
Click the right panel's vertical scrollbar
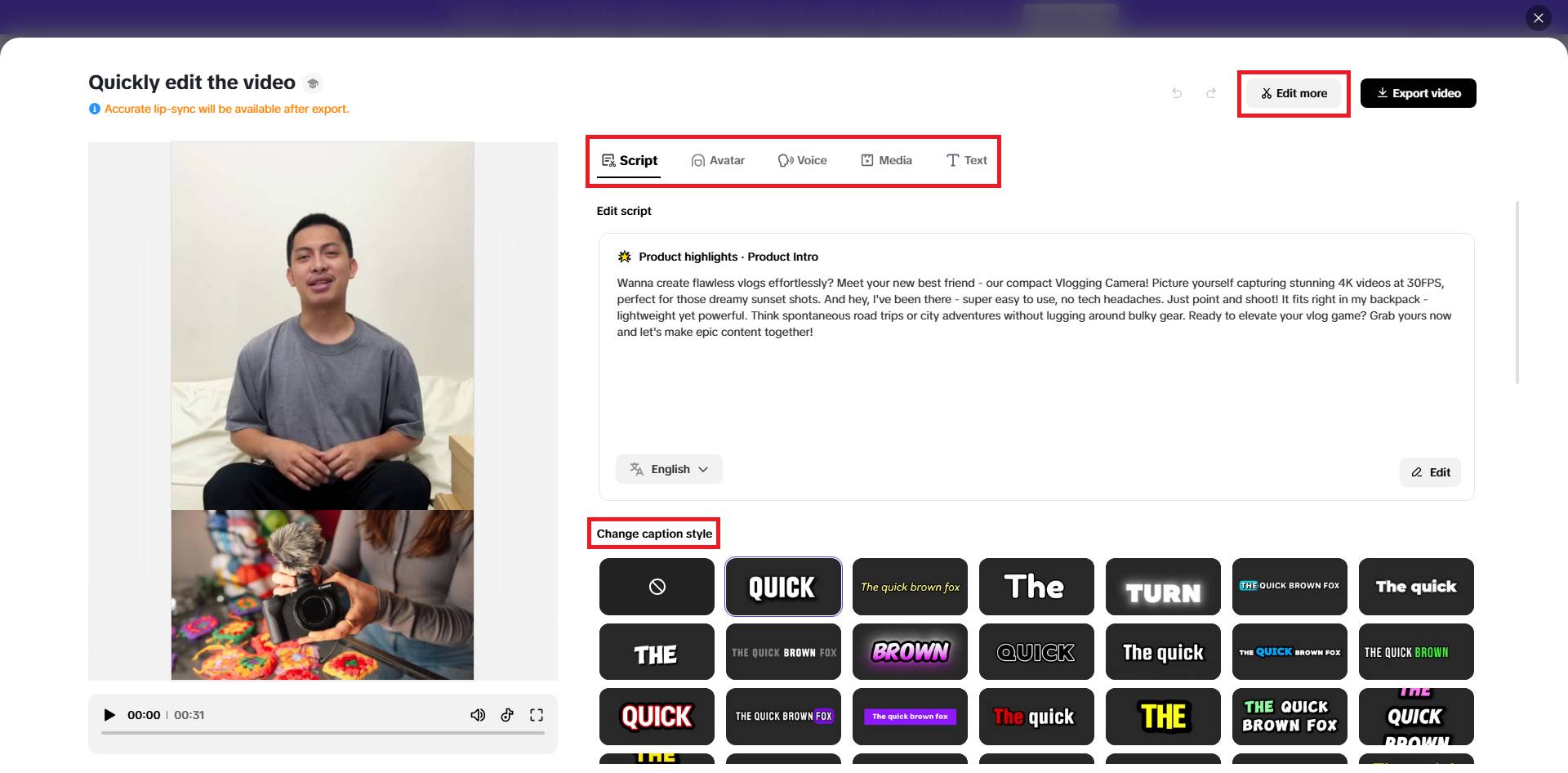coord(1517,292)
